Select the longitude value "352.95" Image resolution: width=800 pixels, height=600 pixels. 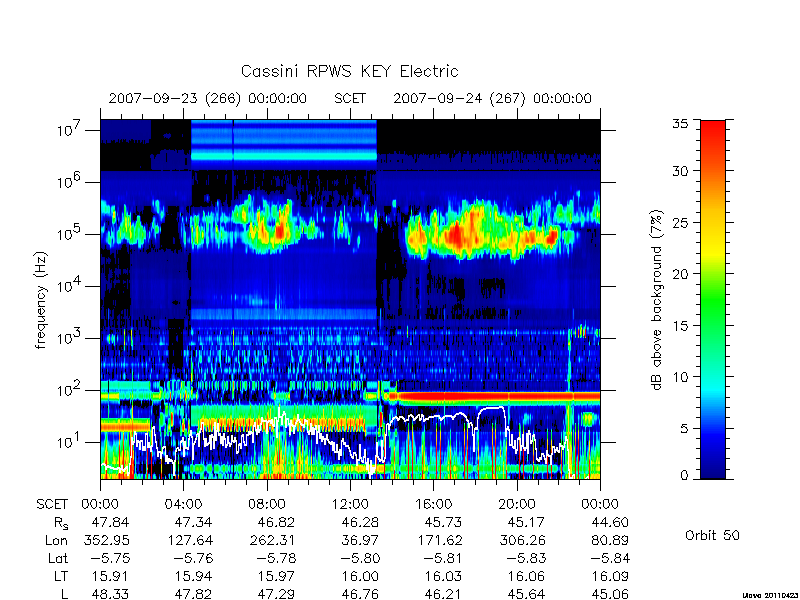[106, 540]
